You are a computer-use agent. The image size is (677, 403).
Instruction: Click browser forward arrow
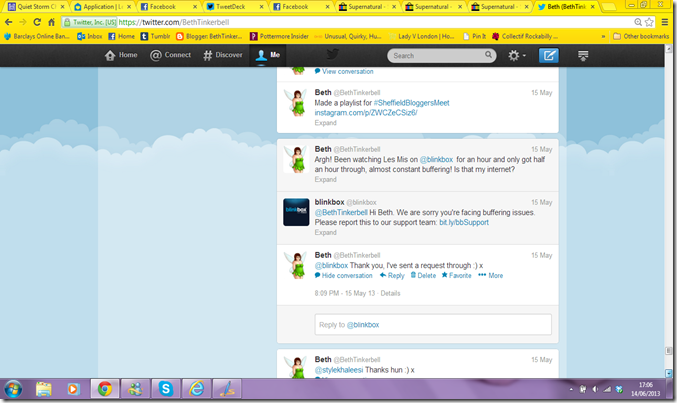22,22
